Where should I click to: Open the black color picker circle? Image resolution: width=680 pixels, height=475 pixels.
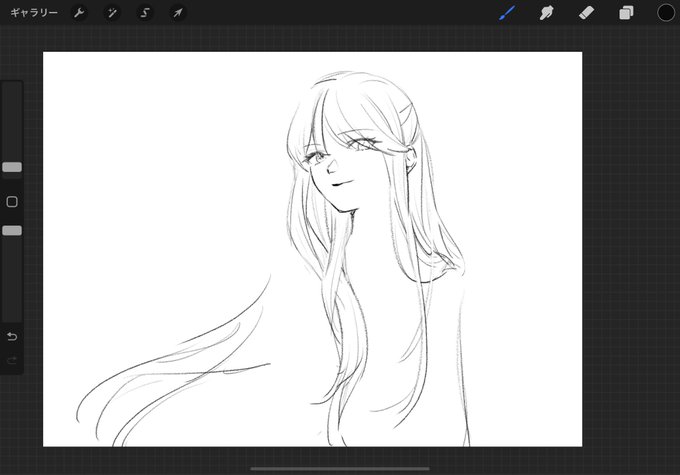[666, 13]
